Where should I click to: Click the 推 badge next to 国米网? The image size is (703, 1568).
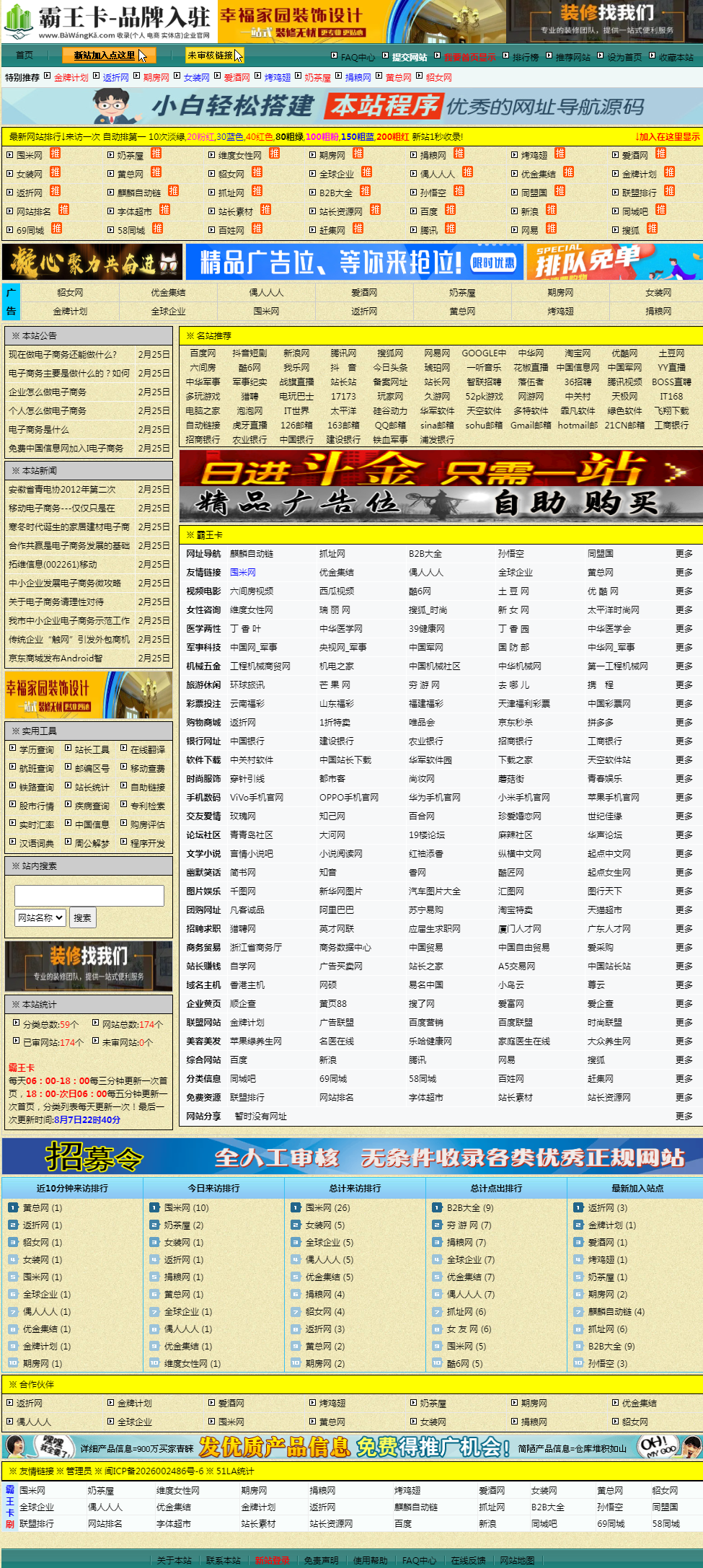pos(56,154)
